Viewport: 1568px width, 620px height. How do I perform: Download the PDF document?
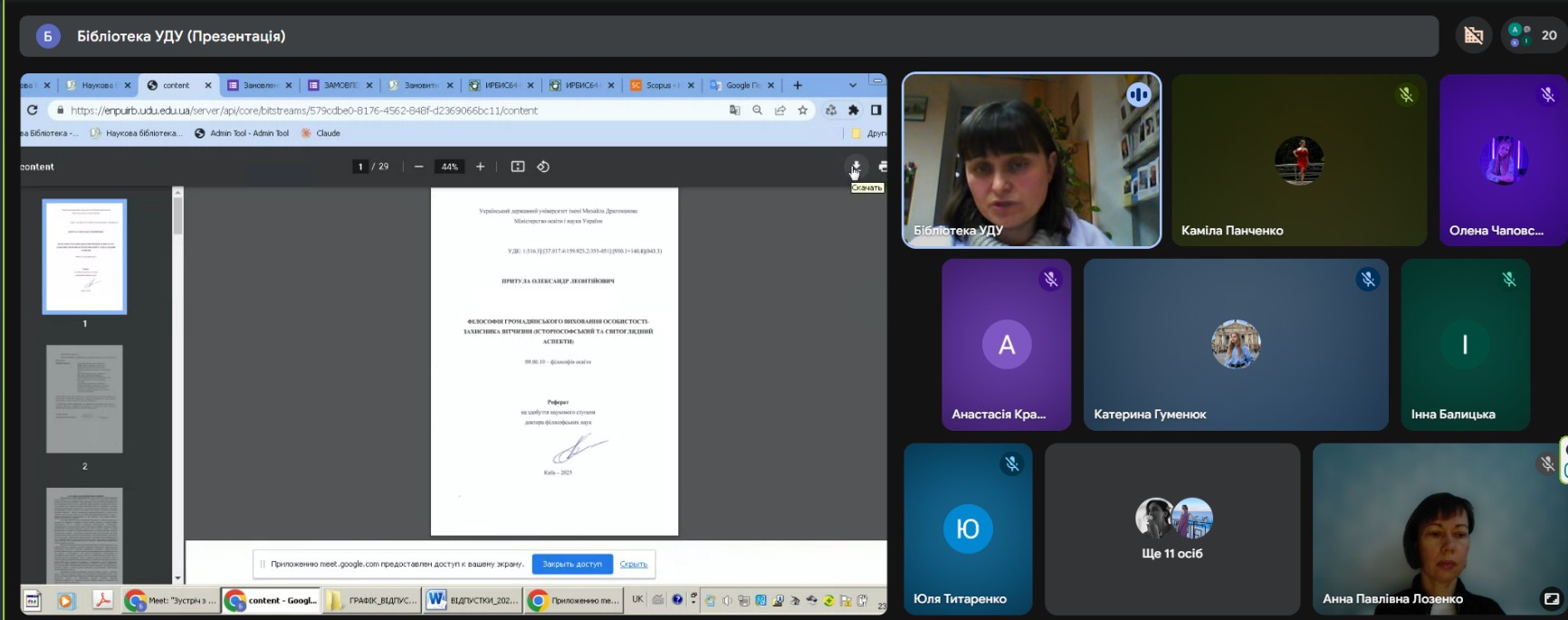click(x=856, y=167)
